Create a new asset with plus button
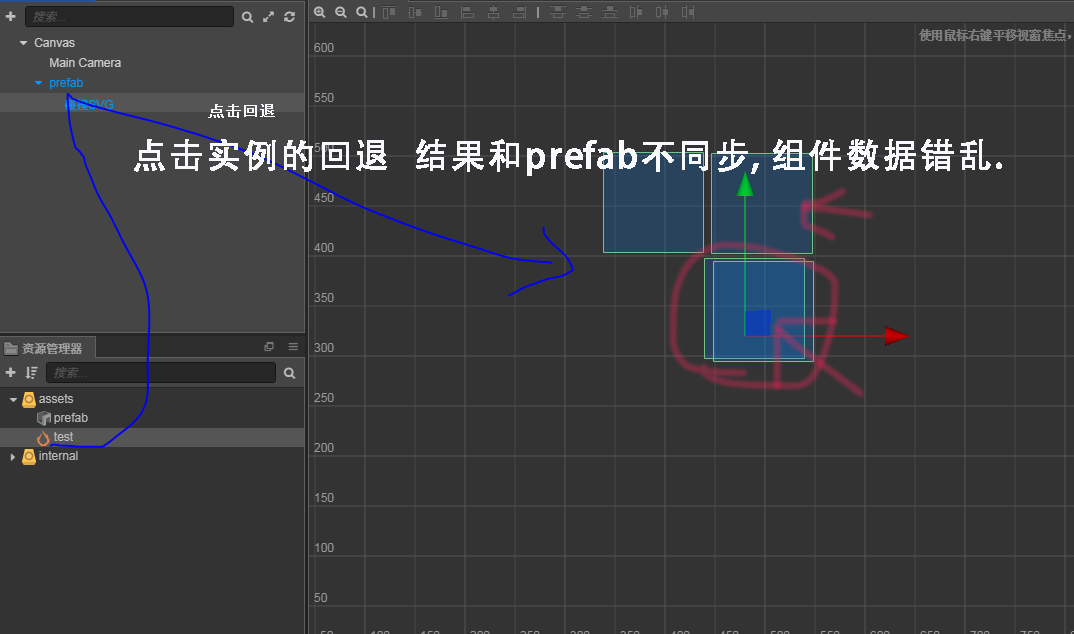This screenshot has width=1074, height=634. 10,372
